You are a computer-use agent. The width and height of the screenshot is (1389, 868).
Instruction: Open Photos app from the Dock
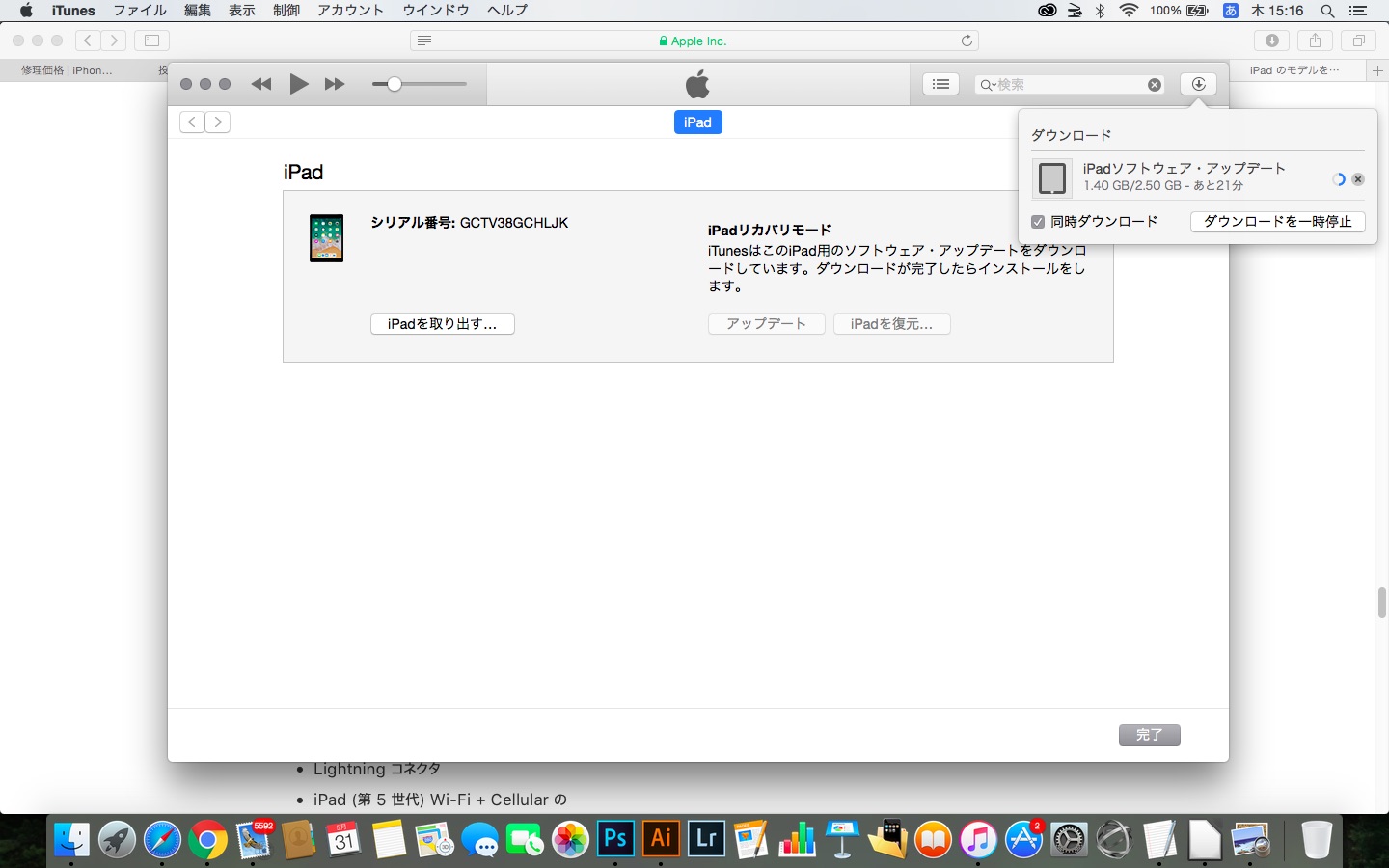tap(570, 839)
